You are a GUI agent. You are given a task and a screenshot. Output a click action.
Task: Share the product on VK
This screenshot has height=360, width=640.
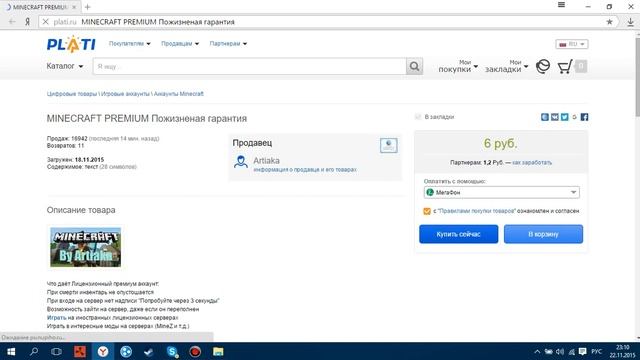coord(555,117)
